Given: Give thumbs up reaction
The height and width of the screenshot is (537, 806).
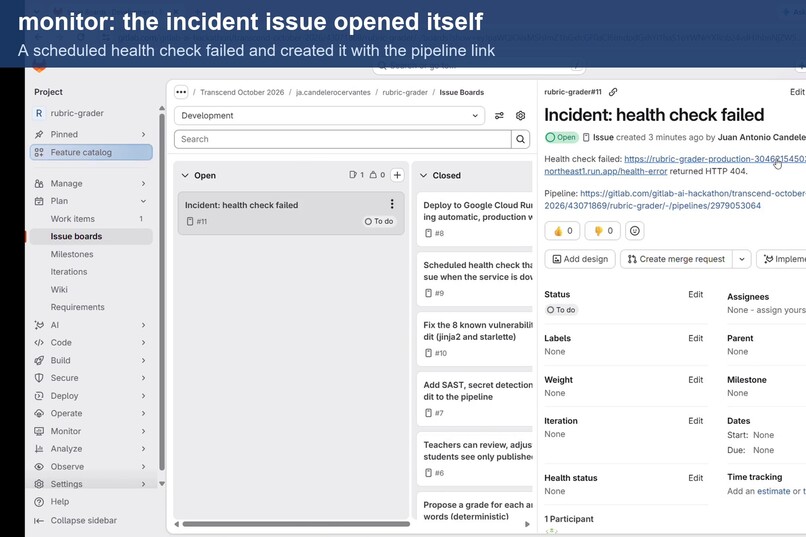Looking at the screenshot, I should tap(562, 231).
